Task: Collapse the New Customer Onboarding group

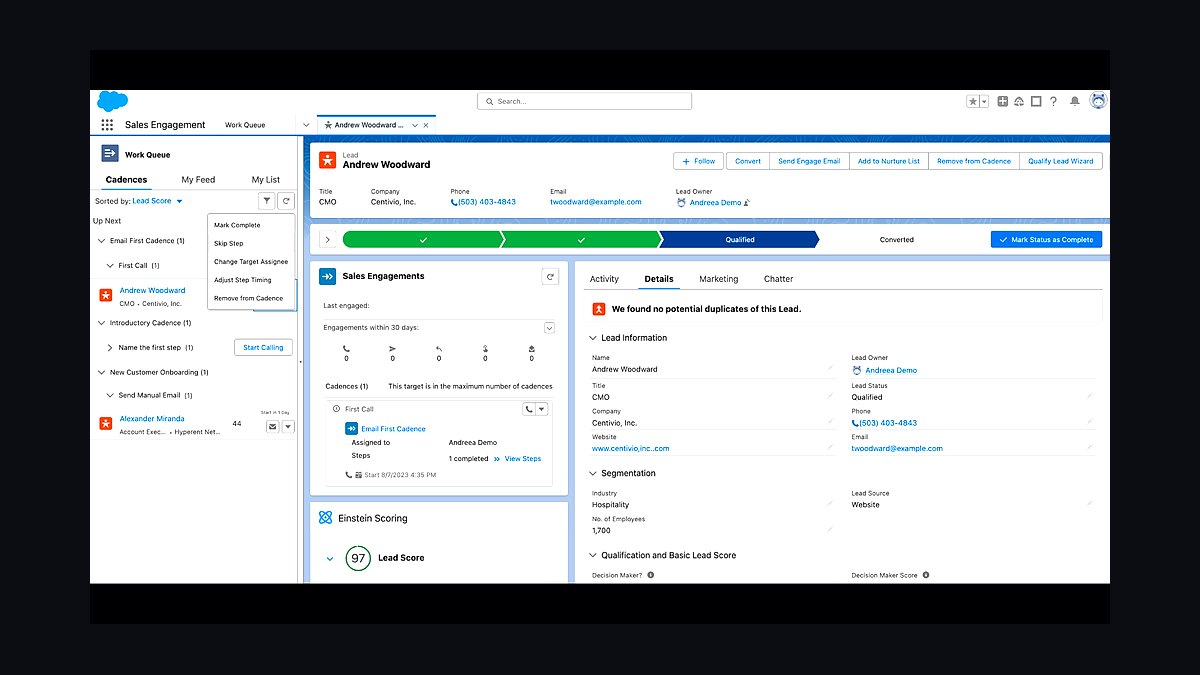Action: 101,372
